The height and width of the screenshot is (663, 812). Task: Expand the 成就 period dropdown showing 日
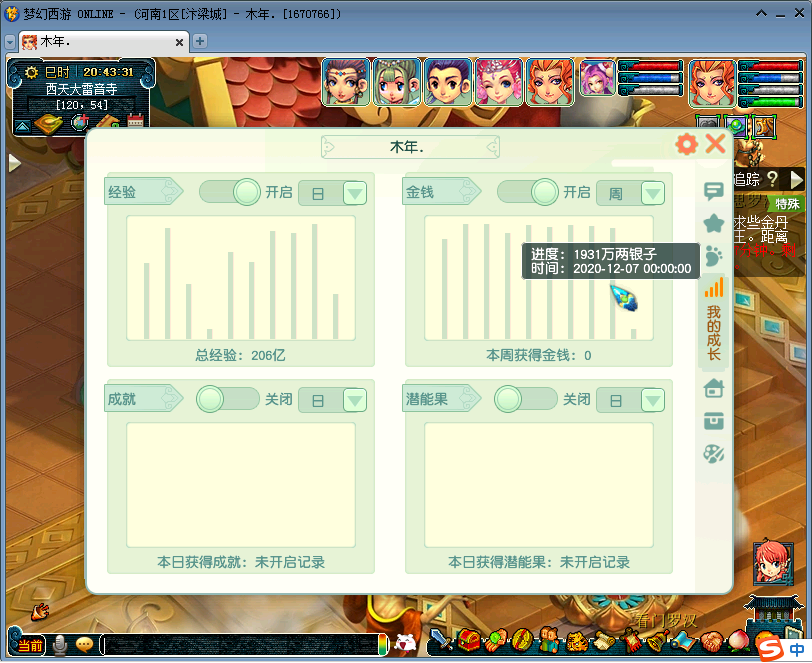pos(355,400)
